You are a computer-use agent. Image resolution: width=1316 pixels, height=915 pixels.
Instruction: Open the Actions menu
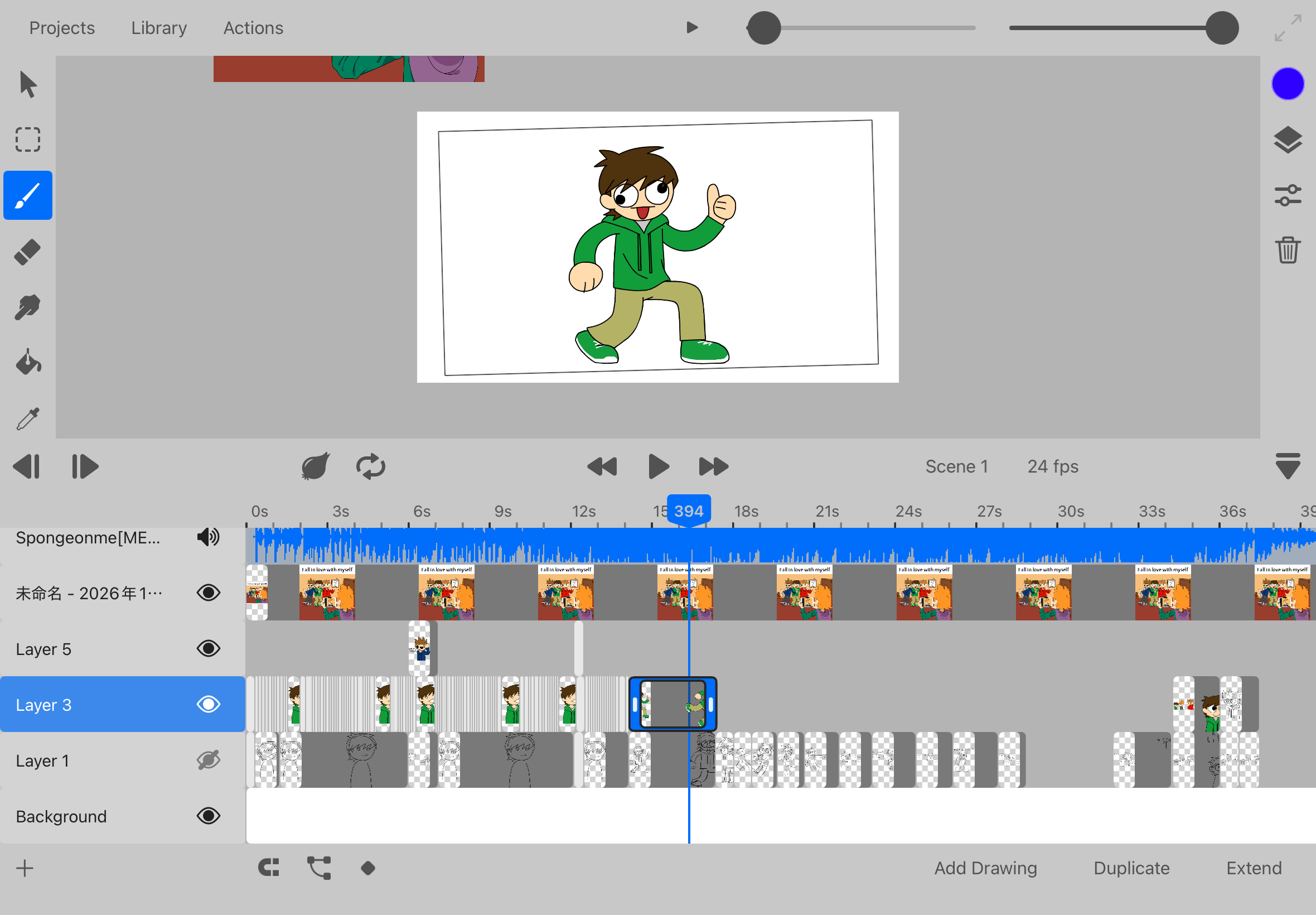(253, 28)
